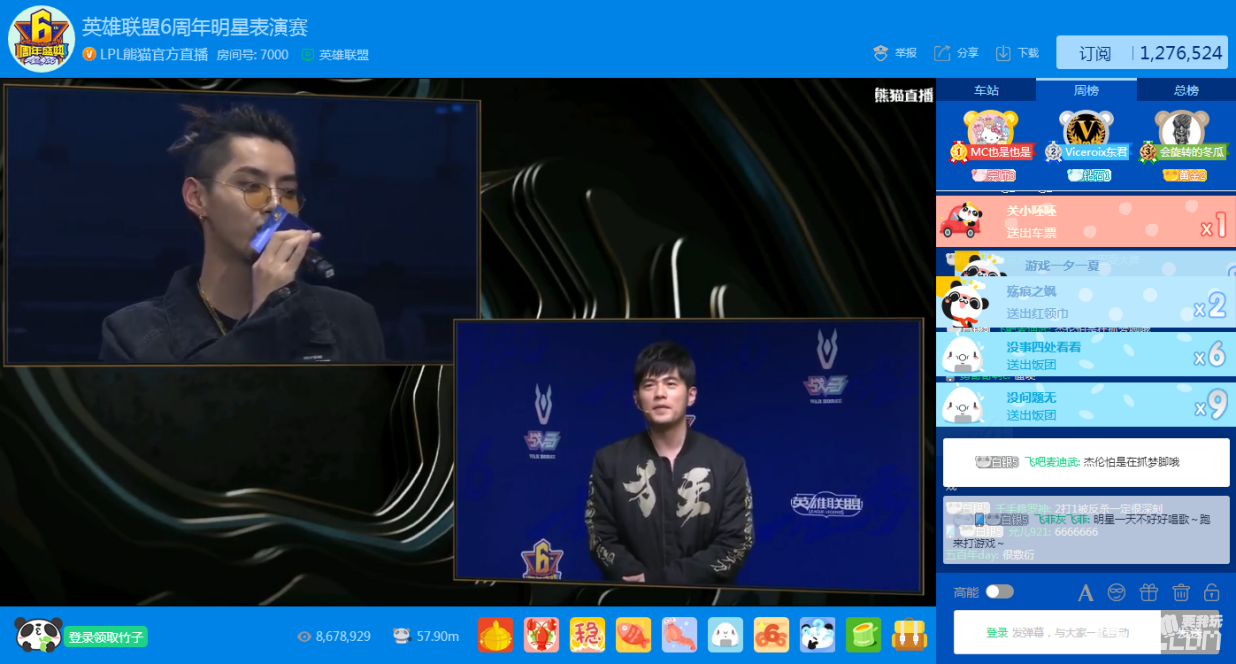Open the emoji picker in chat

point(1116,592)
